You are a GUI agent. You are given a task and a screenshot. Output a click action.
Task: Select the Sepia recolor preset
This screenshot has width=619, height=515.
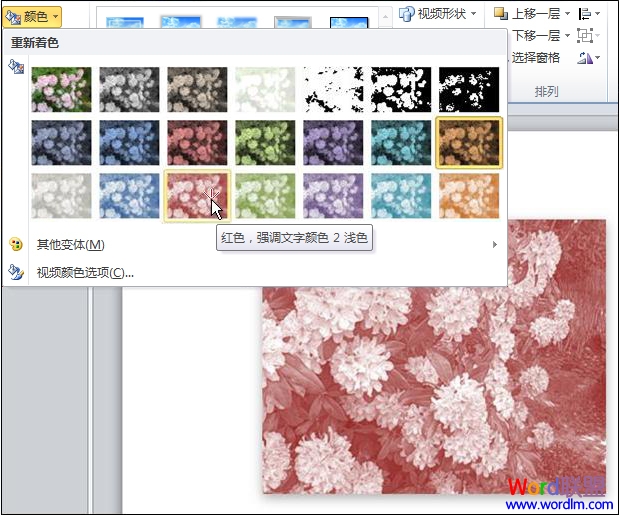point(197,89)
